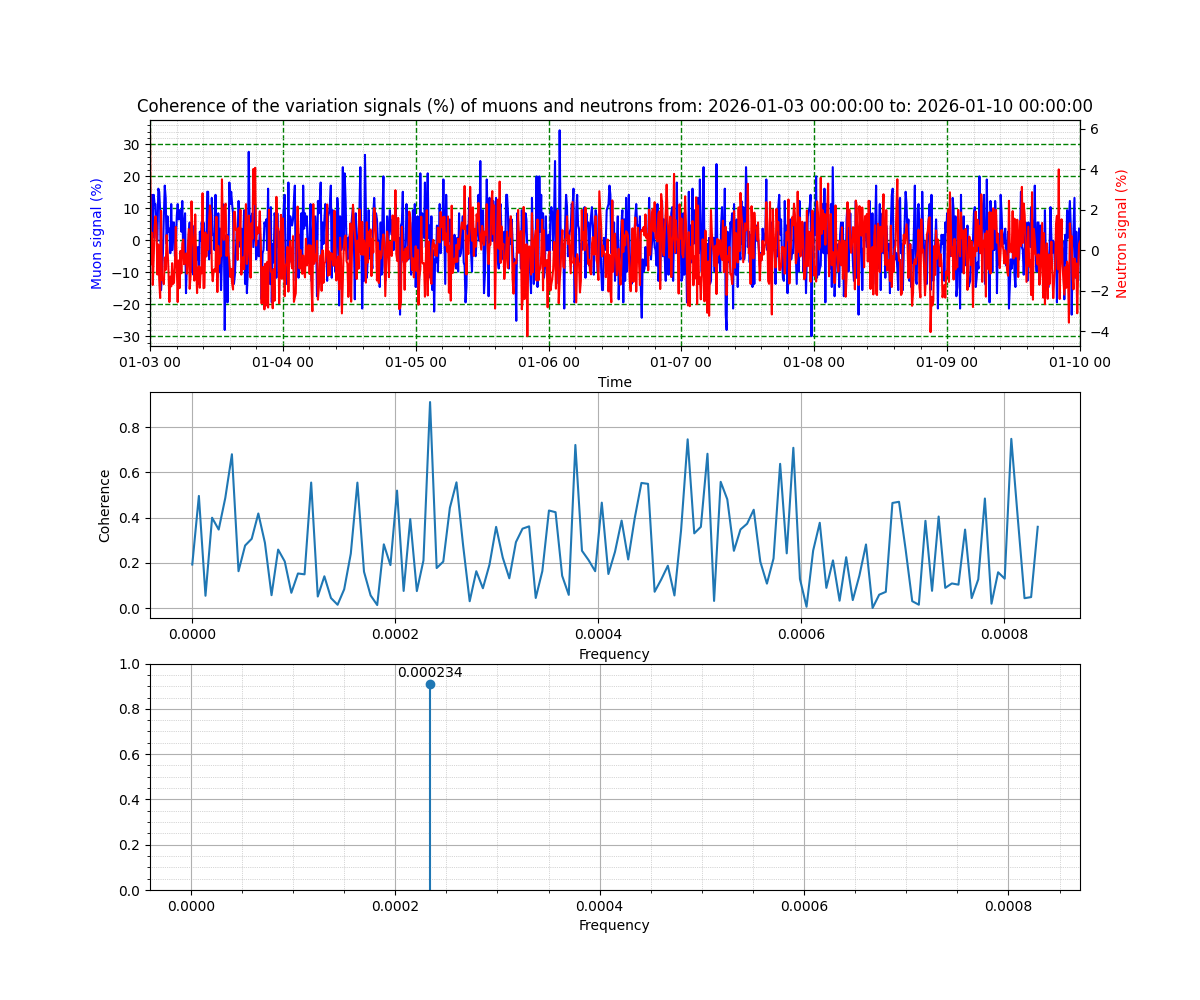The width and height of the screenshot is (1200, 1000).
Task: Click the 6 tick on the neutron axis
Action: click(x=1094, y=129)
